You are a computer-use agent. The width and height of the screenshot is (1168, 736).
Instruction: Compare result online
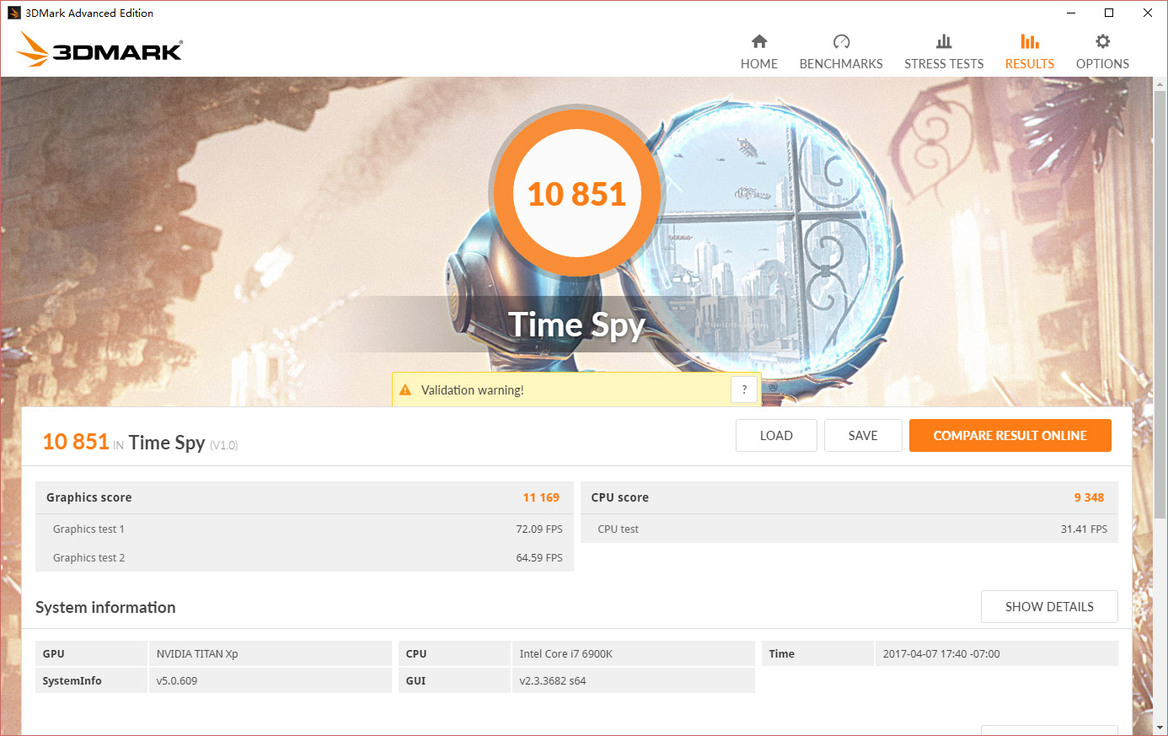(1009, 436)
